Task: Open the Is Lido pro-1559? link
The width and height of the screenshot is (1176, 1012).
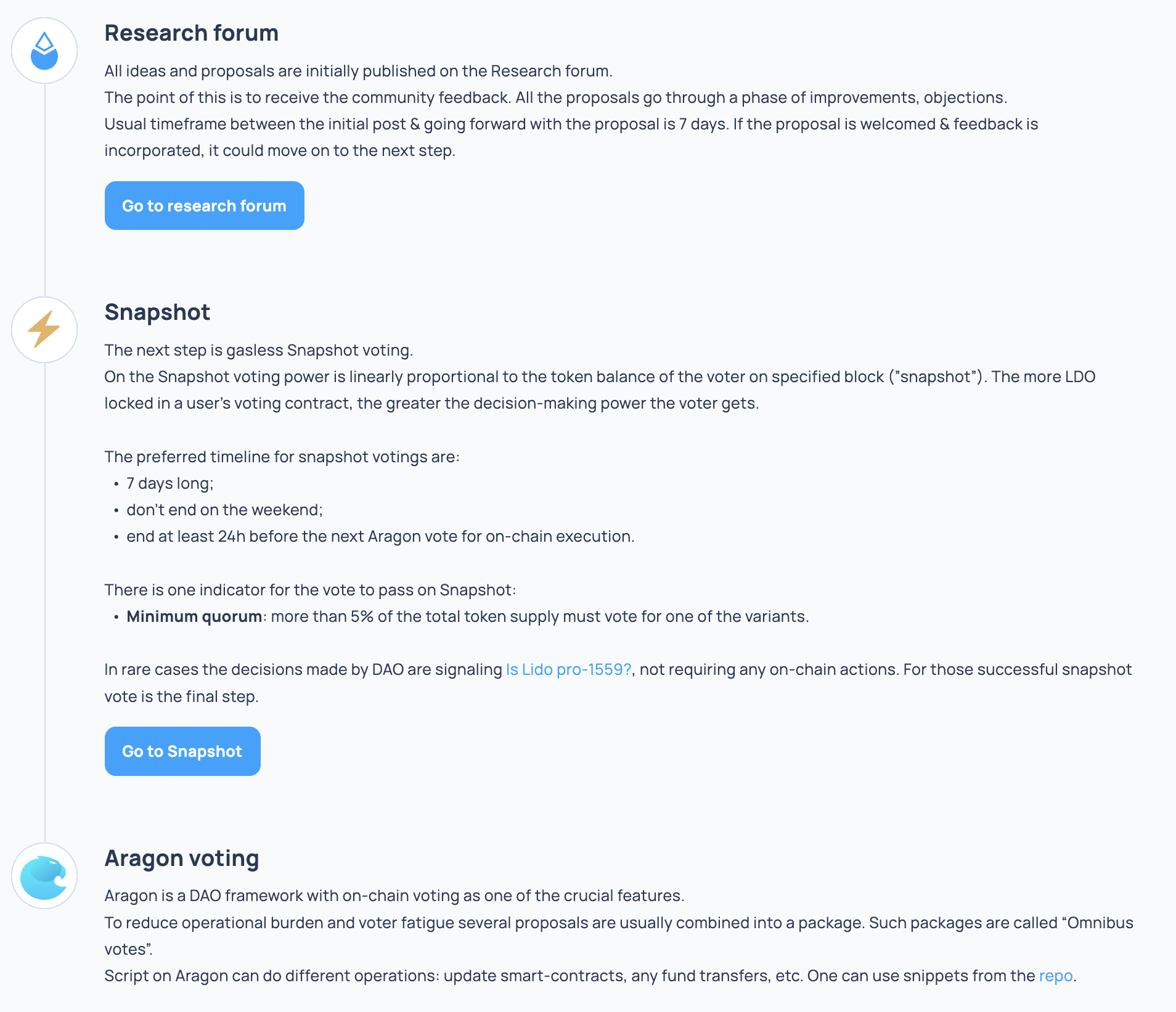Action: point(568,669)
